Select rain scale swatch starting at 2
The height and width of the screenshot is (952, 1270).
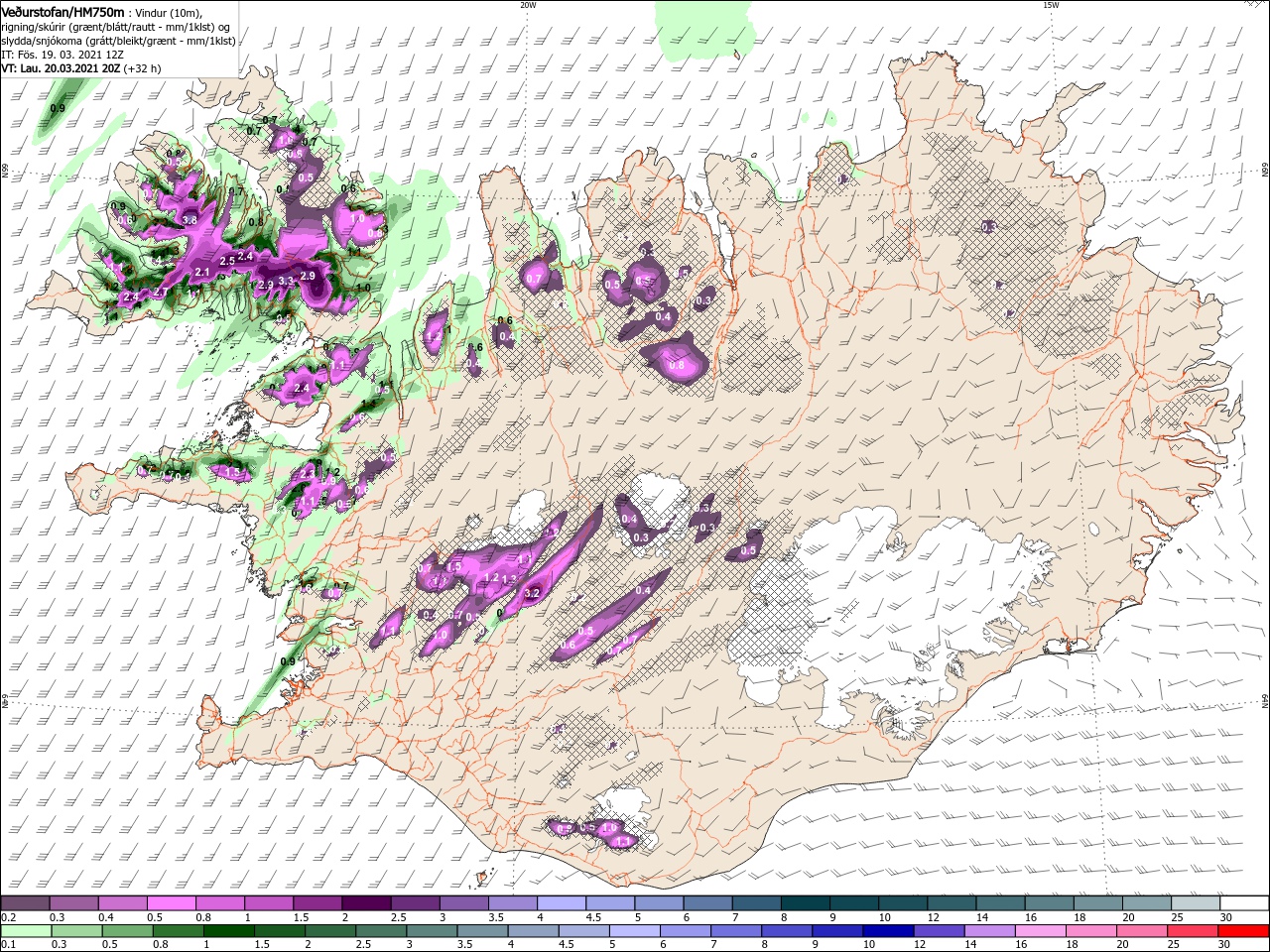(x=330, y=930)
